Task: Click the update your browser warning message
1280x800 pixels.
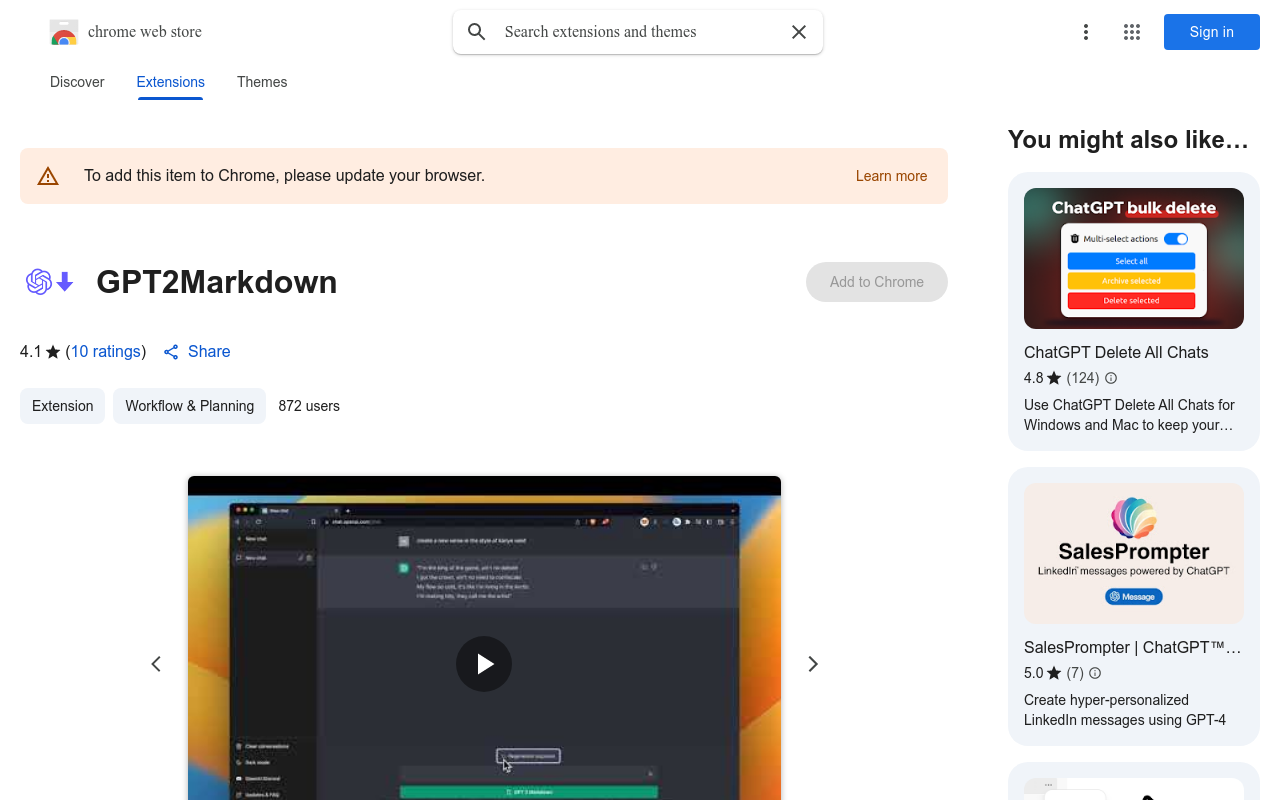Action: (x=285, y=176)
